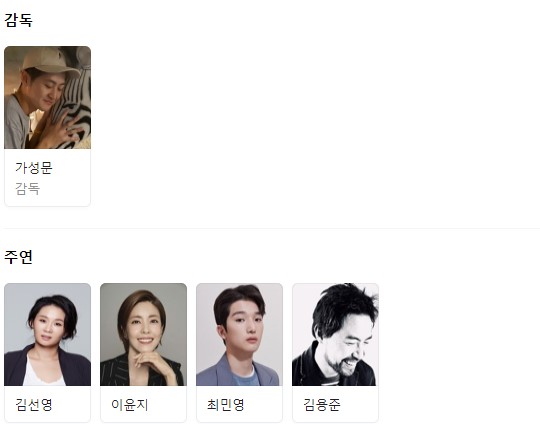540x424 pixels.
Task: Open 이윤지's portrait thumbnail
Action: pos(144,334)
